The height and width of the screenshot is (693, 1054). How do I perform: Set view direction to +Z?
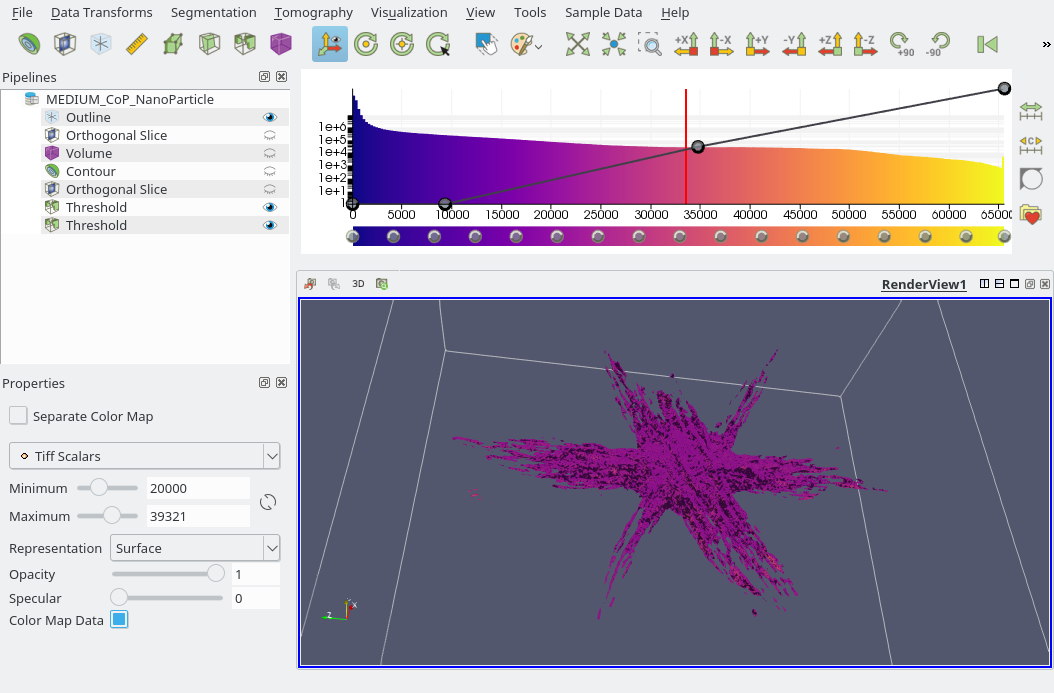(x=830, y=44)
